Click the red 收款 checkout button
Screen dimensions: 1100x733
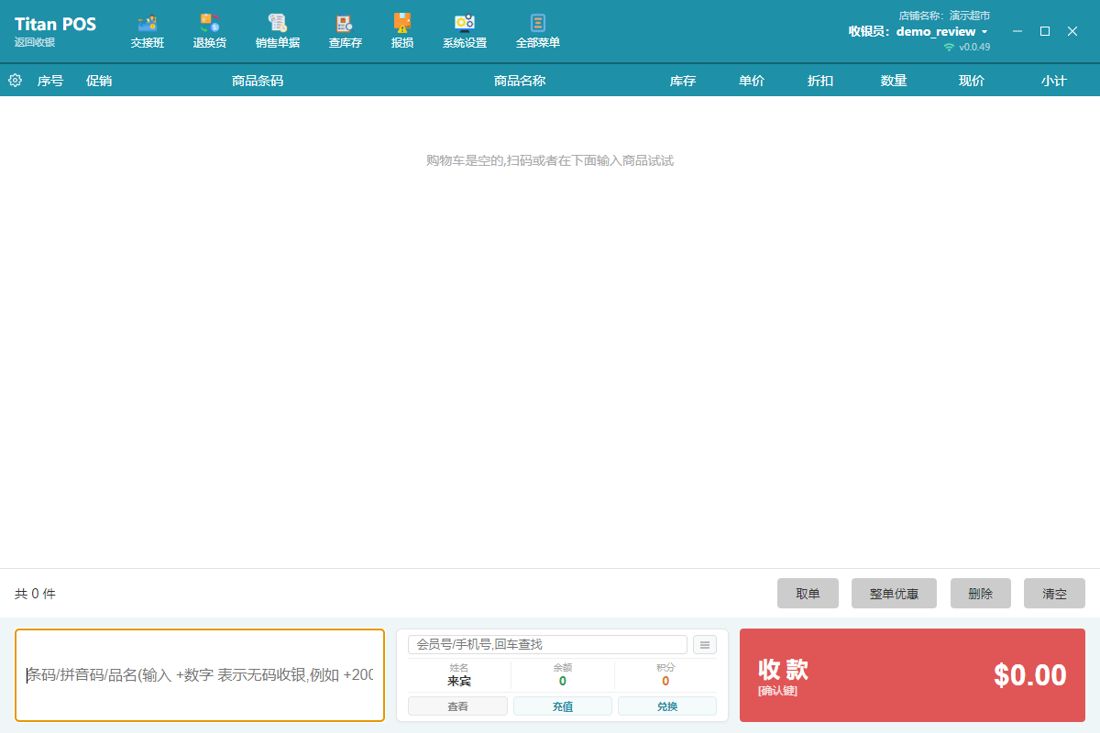click(x=912, y=675)
